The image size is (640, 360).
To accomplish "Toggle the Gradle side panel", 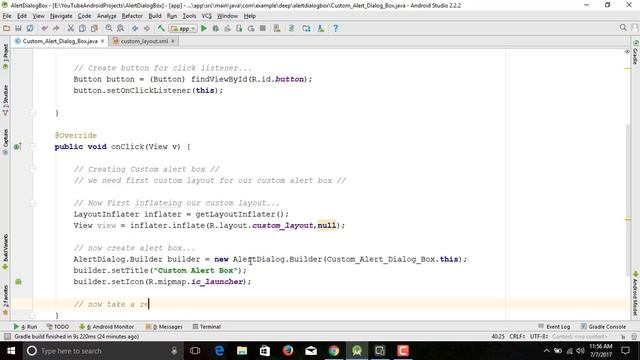I will [x=636, y=52].
